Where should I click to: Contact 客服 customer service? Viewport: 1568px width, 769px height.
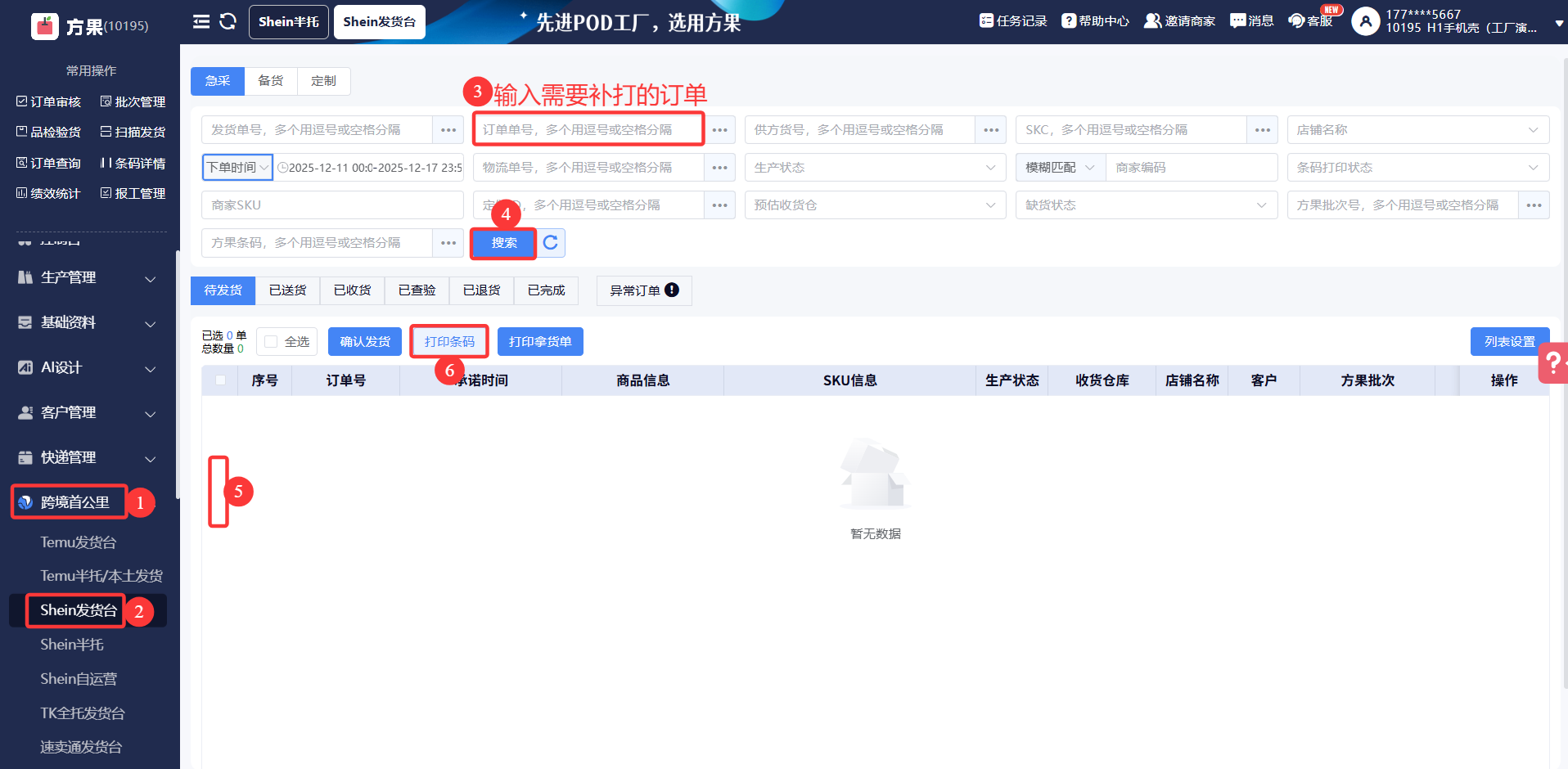1310,21
